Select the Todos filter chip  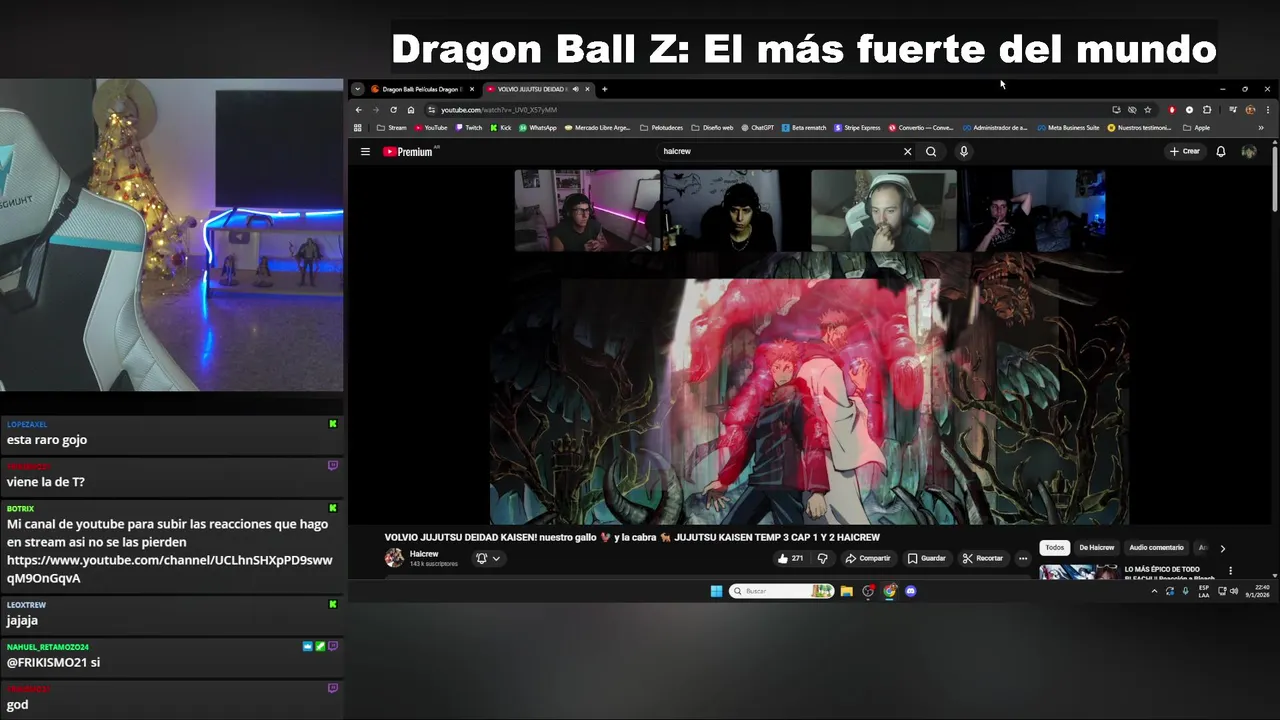(x=1055, y=548)
